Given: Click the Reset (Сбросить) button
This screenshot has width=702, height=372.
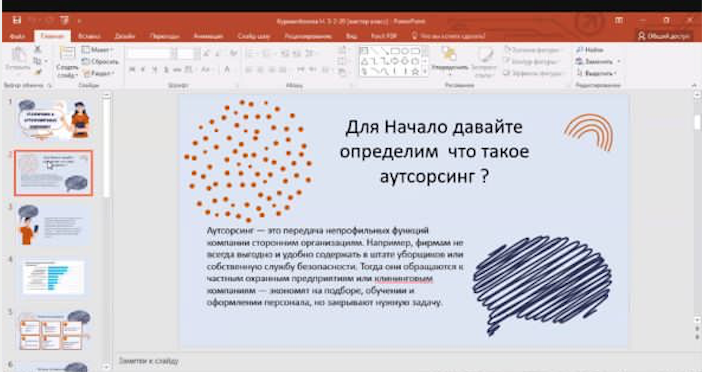Looking at the screenshot, I should (x=100, y=62).
